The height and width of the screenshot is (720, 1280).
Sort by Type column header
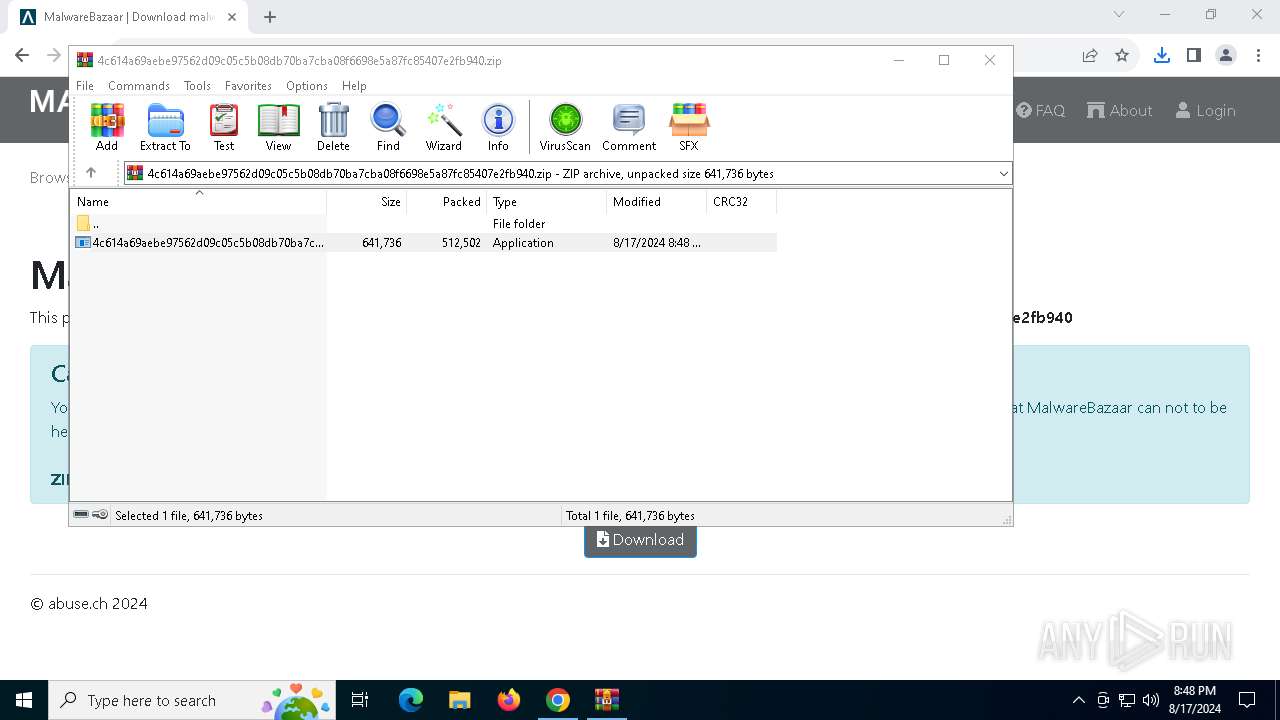tap(546, 201)
